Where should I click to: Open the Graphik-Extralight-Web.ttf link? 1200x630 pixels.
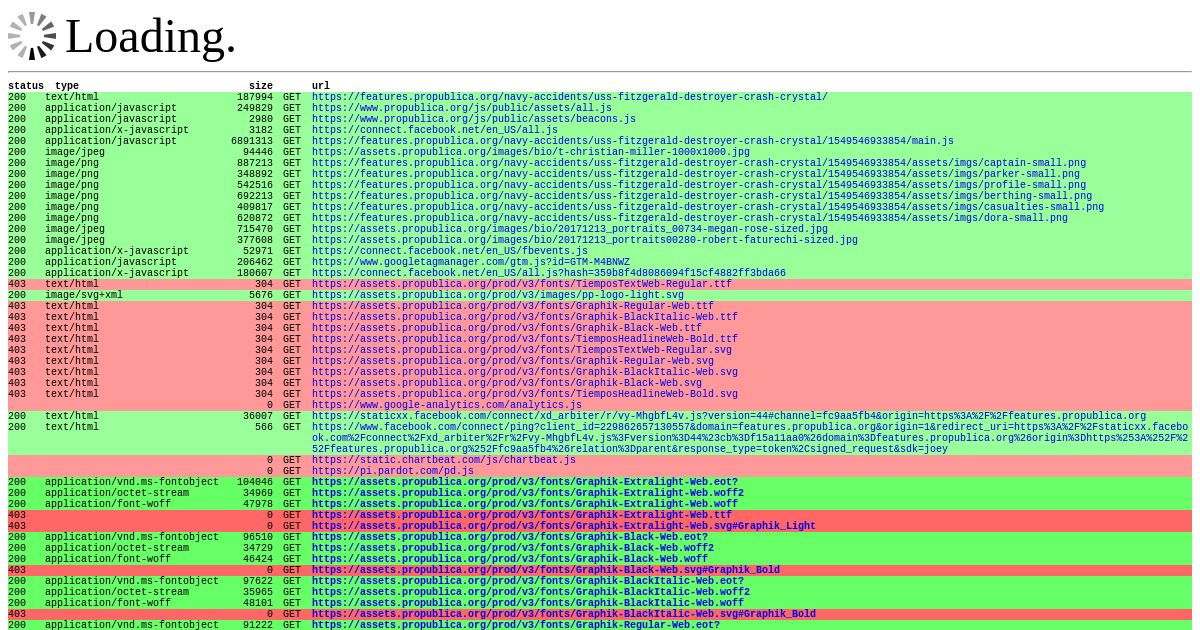coord(522,515)
